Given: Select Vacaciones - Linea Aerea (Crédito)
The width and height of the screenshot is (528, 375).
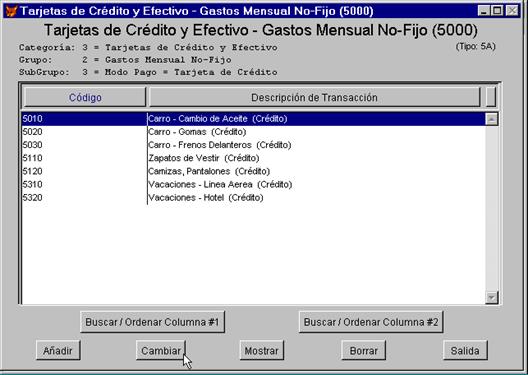Looking at the screenshot, I should pos(220,184).
